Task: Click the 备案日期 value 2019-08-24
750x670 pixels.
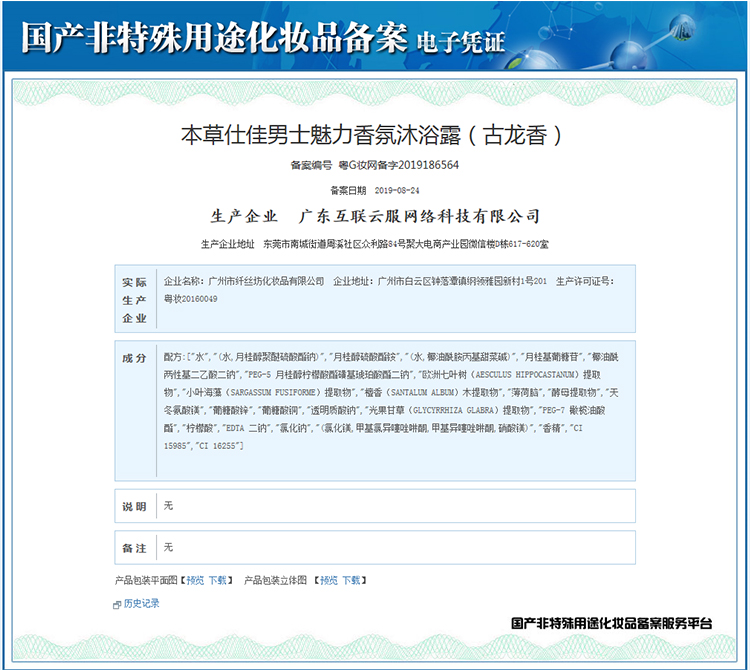Action: tap(397, 190)
